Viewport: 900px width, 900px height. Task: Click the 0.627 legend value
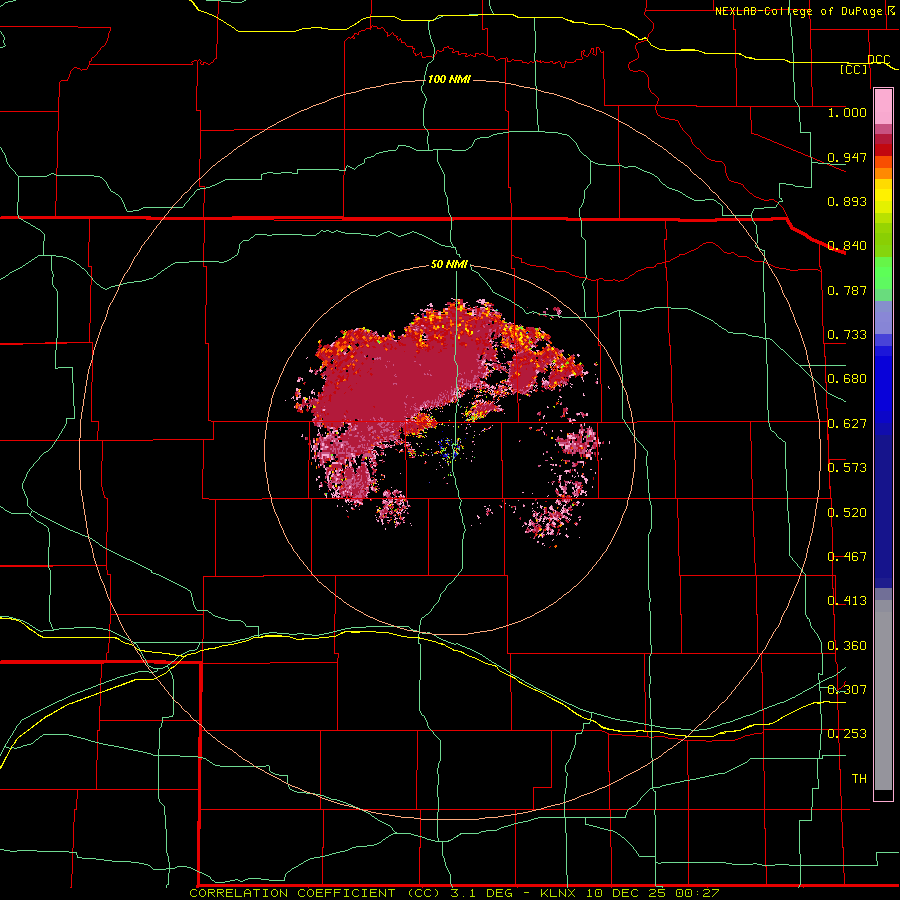[x=847, y=424]
